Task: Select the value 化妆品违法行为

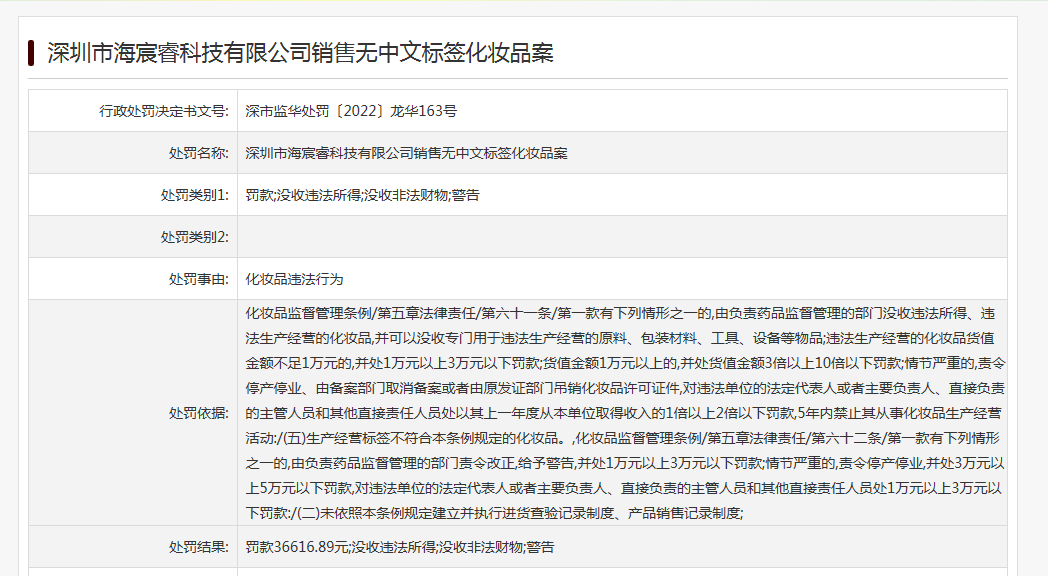Action: click(x=294, y=279)
